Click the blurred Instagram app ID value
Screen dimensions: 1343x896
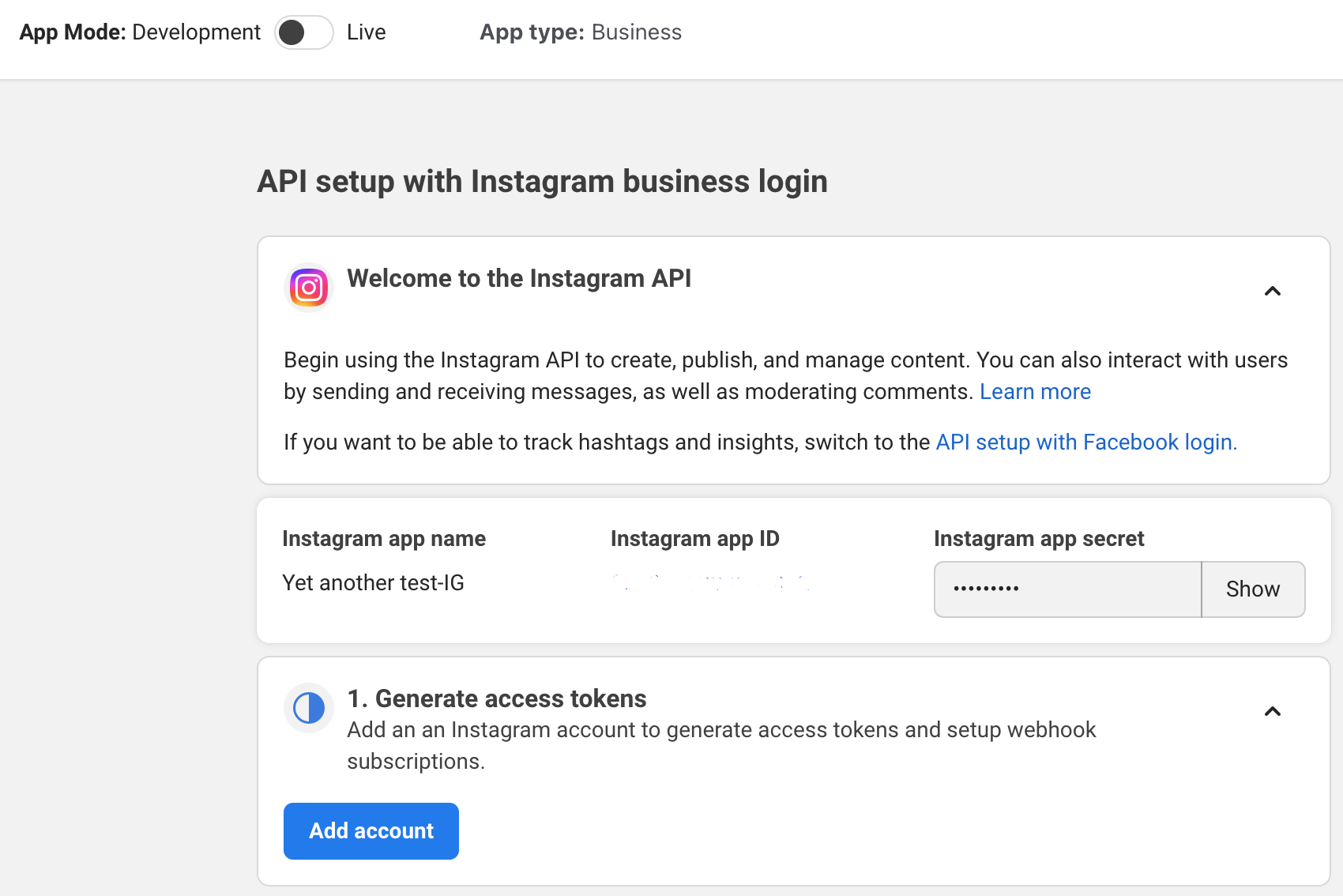pyautogui.click(x=711, y=585)
